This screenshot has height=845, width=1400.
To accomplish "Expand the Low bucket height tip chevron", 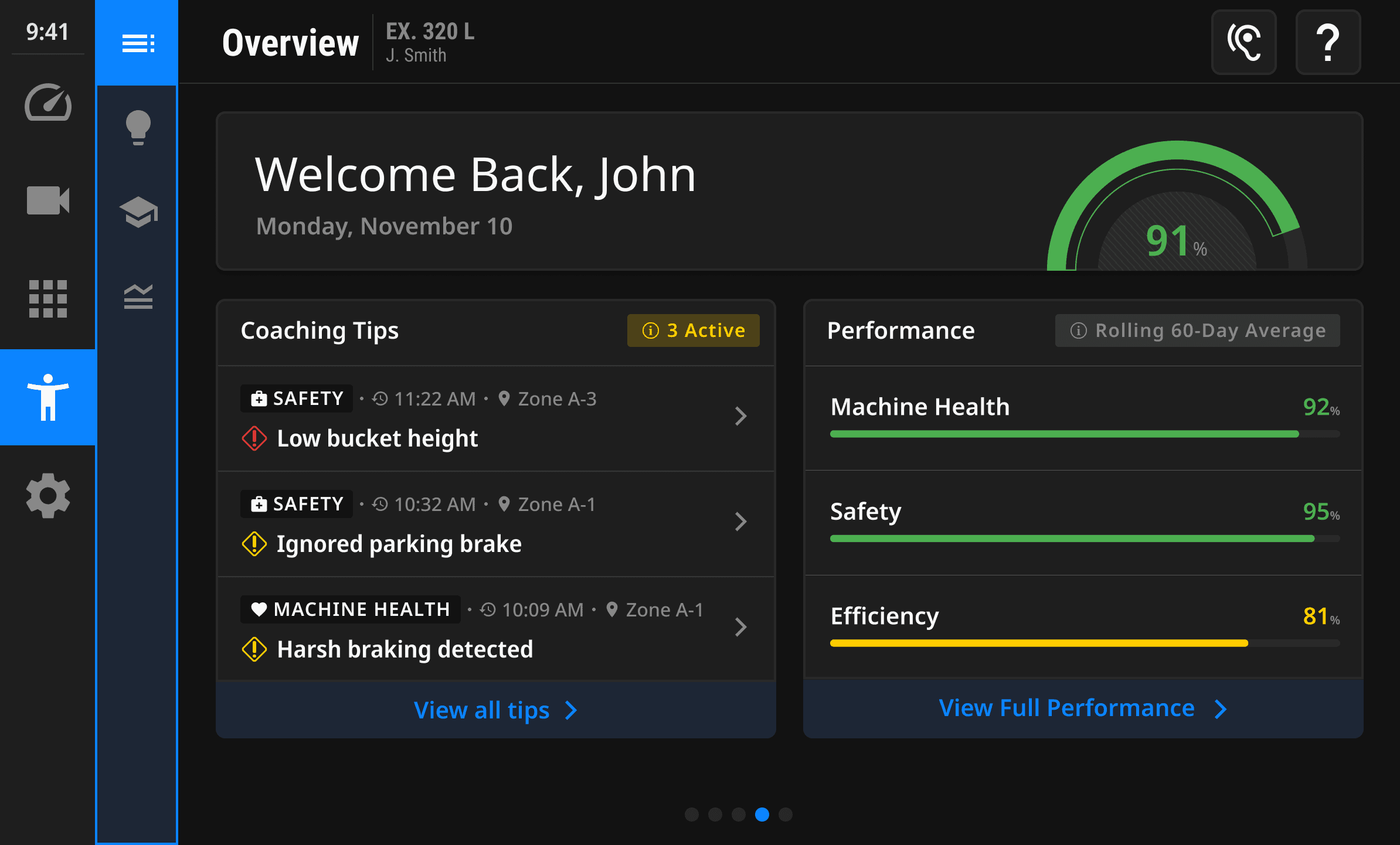I will [x=740, y=416].
